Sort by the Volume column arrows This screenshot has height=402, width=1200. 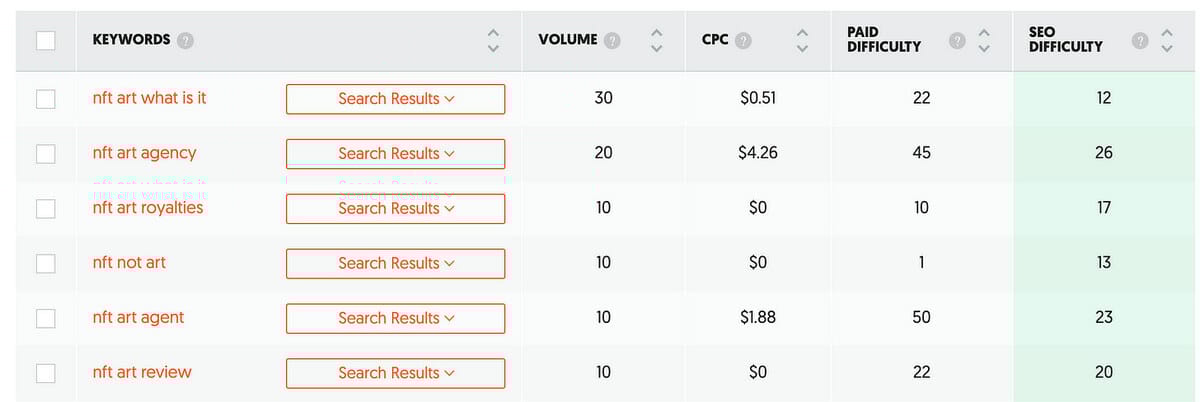click(x=656, y=40)
